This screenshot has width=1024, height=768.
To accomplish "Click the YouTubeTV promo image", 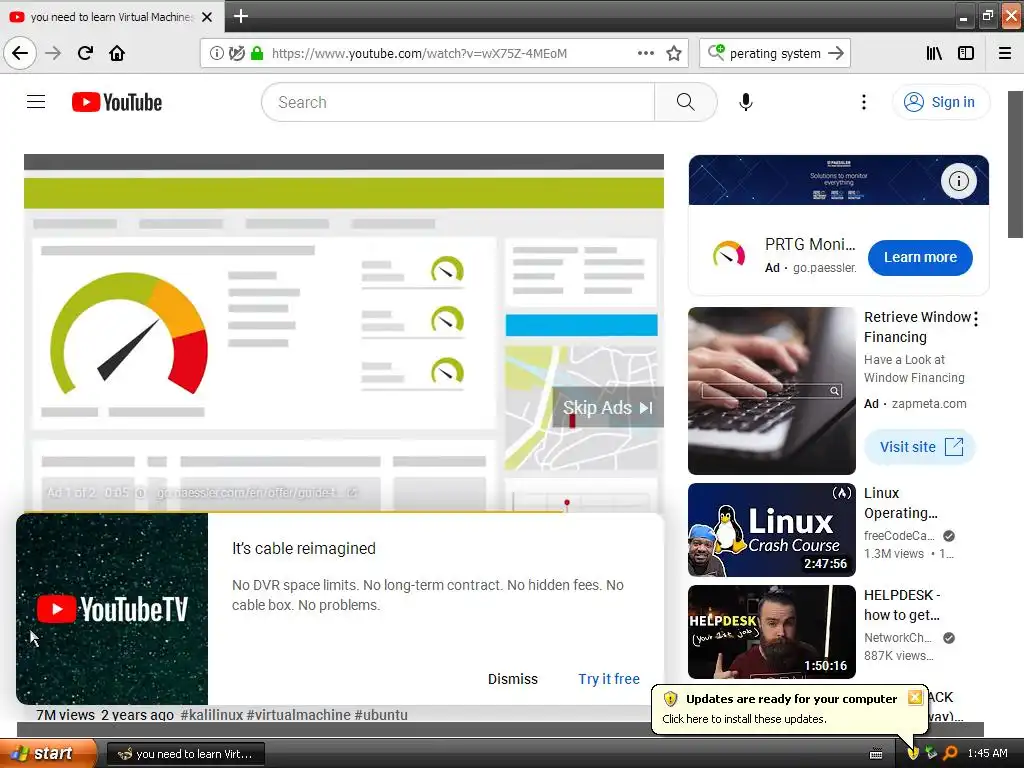I will [x=112, y=609].
